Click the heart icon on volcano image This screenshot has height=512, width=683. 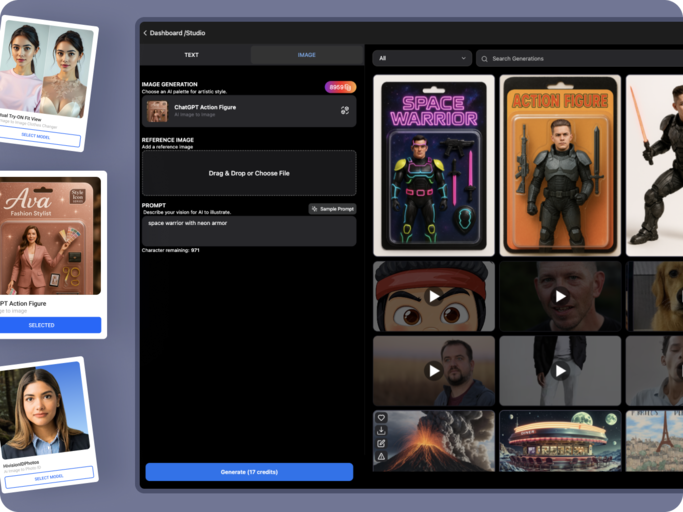pos(381,418)
